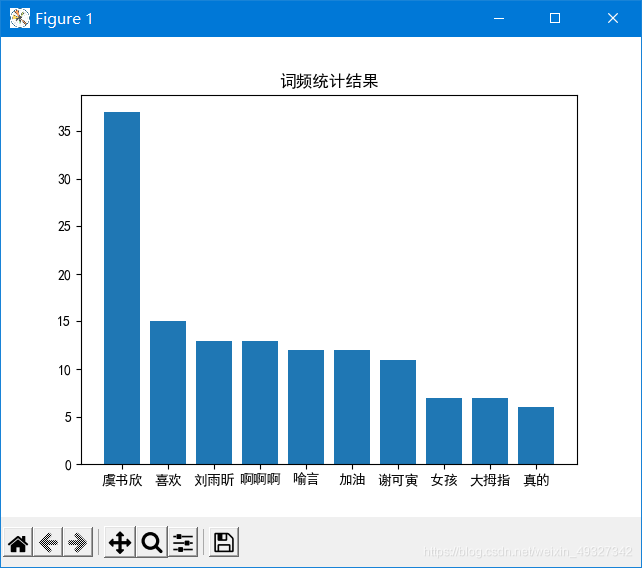Click the x-axis label 女孩

tap(444, 480)
